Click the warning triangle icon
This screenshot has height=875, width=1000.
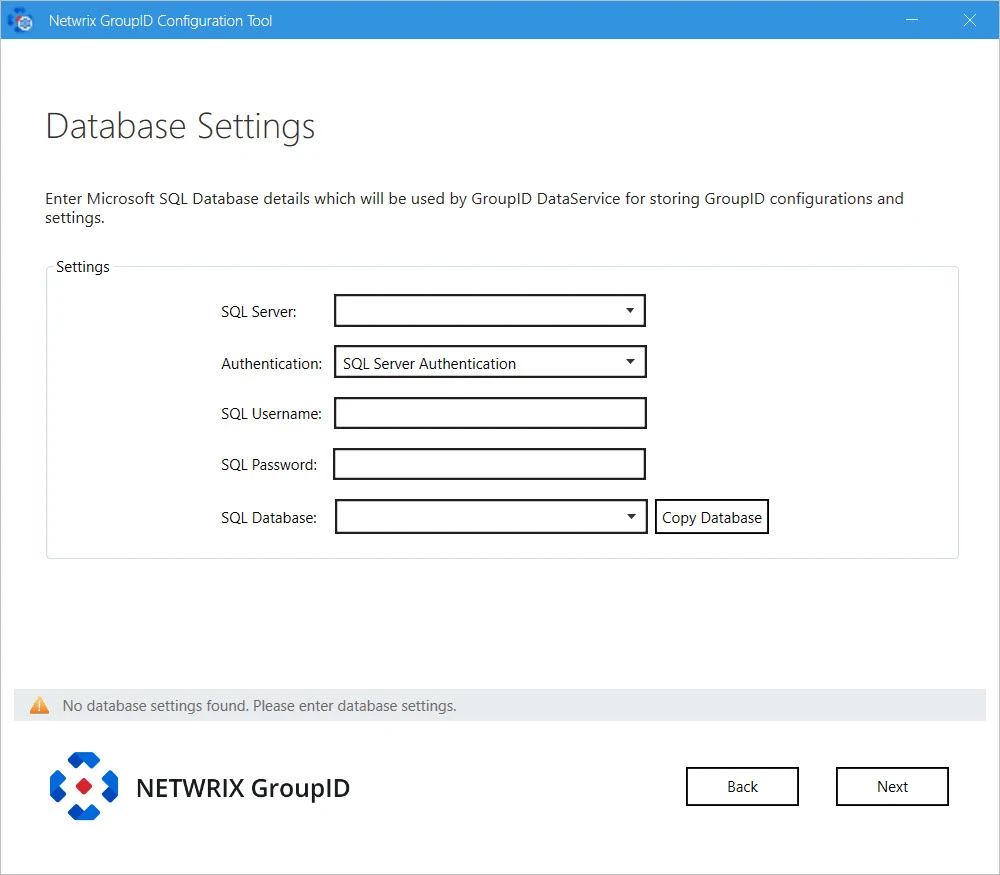coord(40,705)
